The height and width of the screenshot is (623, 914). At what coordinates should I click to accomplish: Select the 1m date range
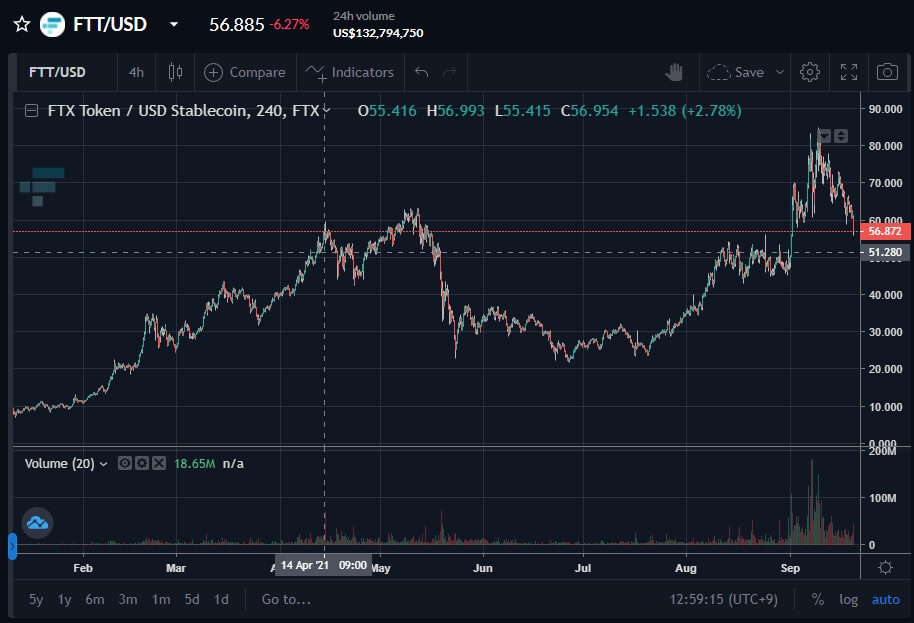(x=161, y=599)
